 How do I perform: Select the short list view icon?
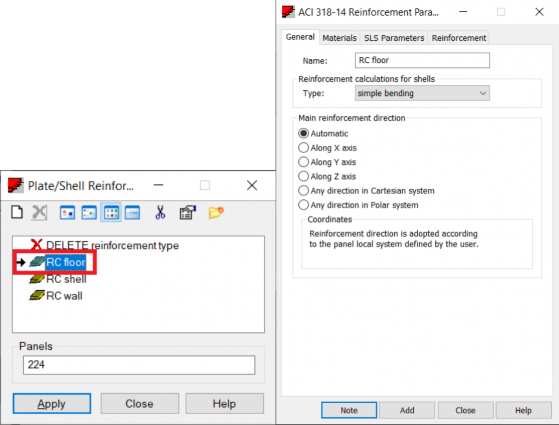coord(111,213)
